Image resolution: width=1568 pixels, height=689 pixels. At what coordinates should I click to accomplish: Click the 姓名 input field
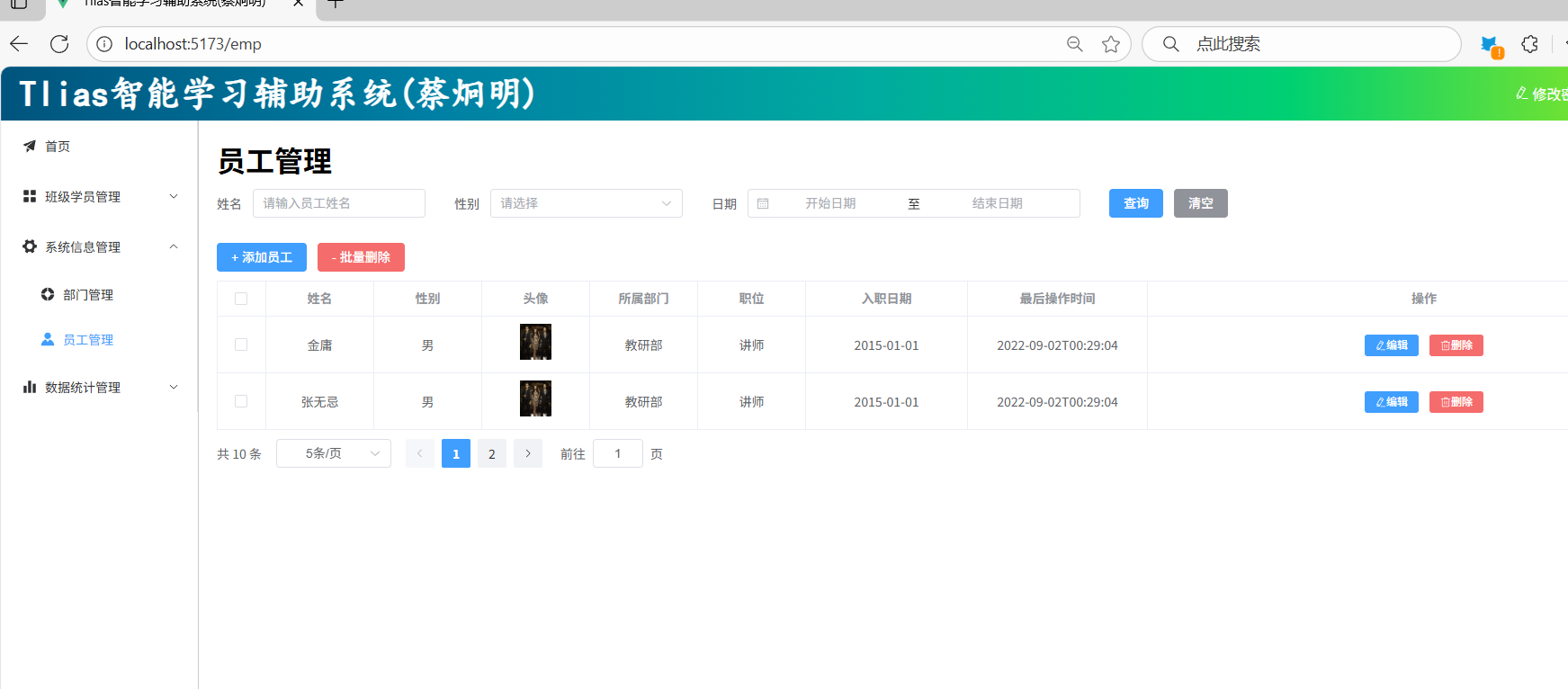pos(338,203)
